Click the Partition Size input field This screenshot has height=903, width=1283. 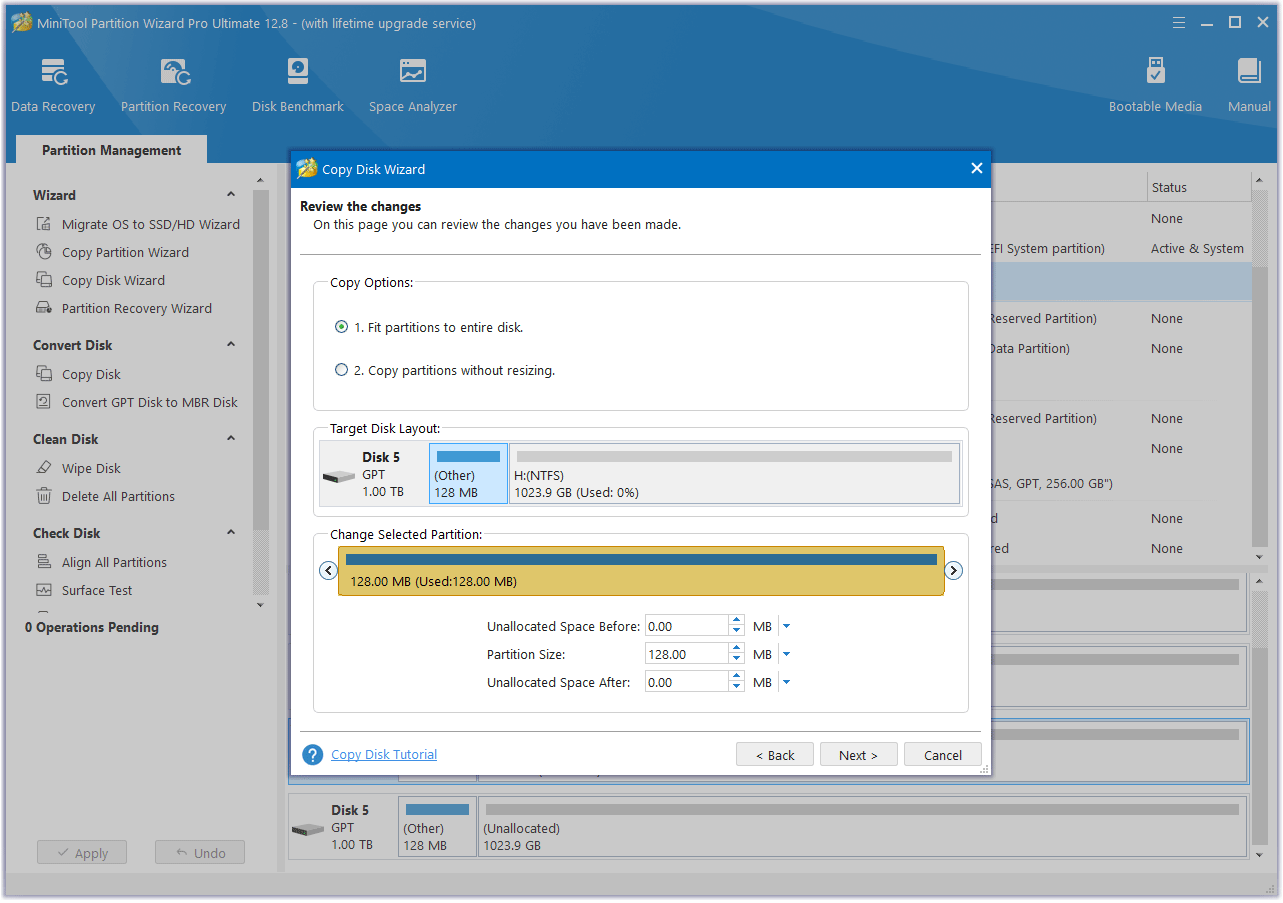click(x=687, y=654)
